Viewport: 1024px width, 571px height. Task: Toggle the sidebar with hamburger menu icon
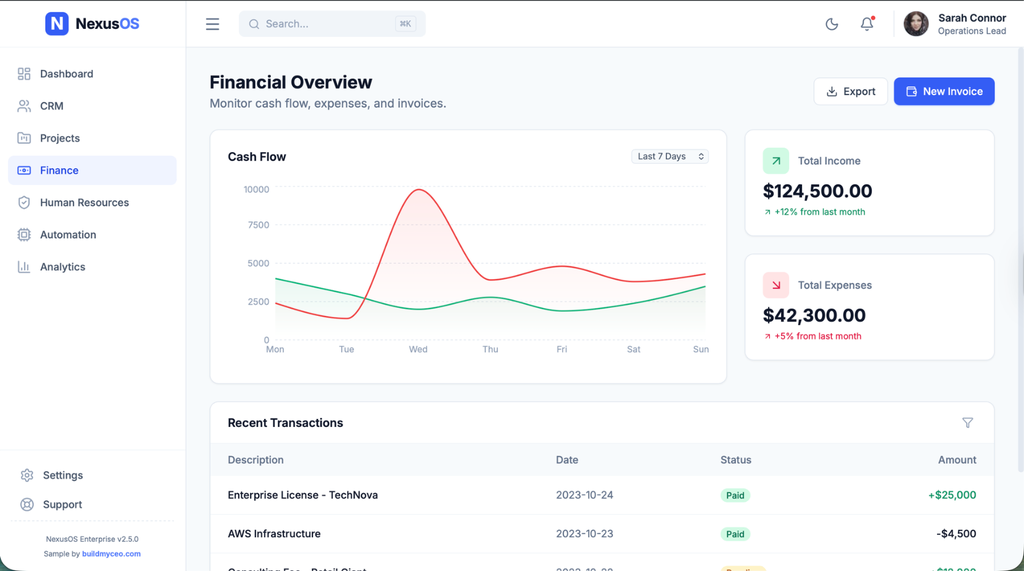point(212,24)
